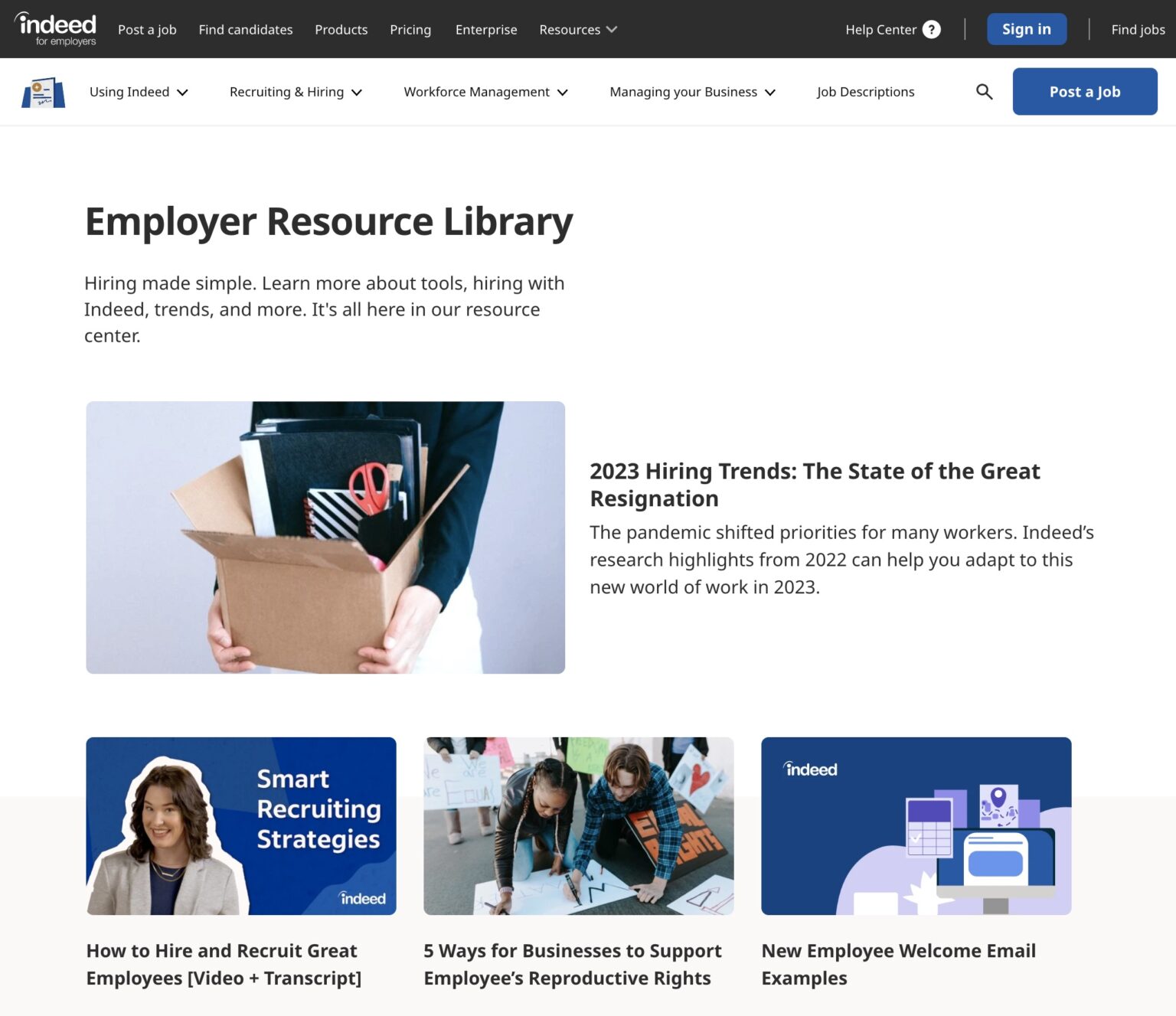Expand the Resources dropdown in the top bar
The image size is (1176, 1016).
pos(577,29)
